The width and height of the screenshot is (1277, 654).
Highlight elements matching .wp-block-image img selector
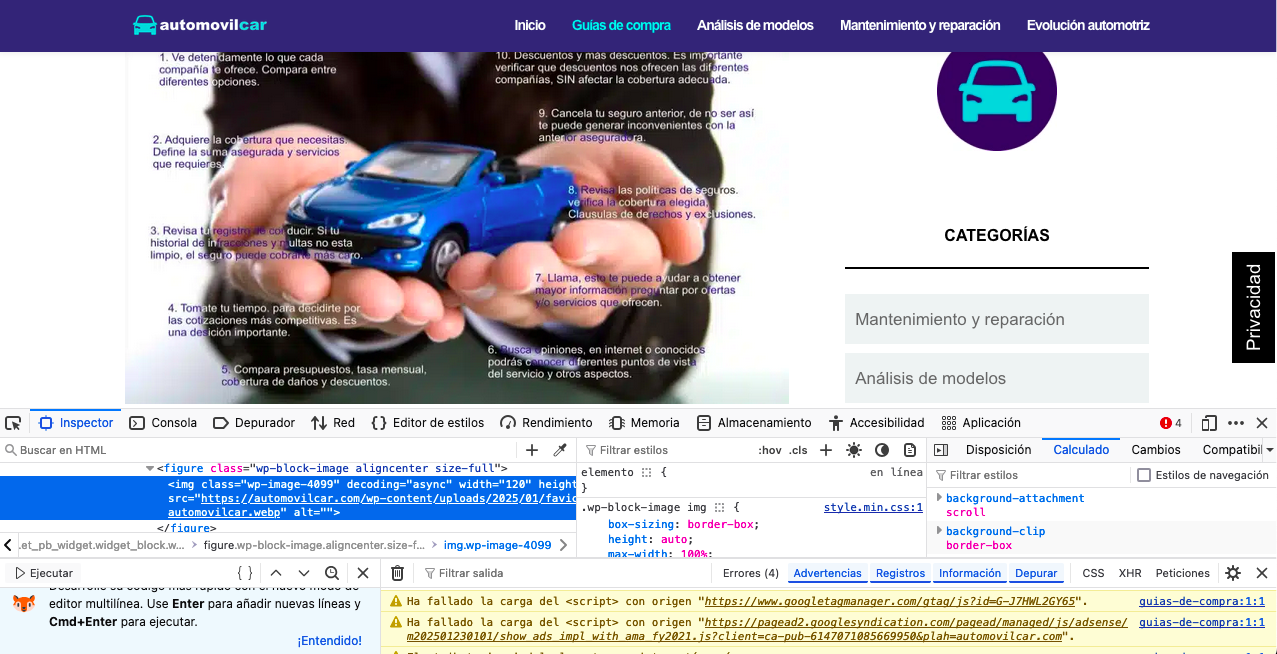(x=722, y=508)
